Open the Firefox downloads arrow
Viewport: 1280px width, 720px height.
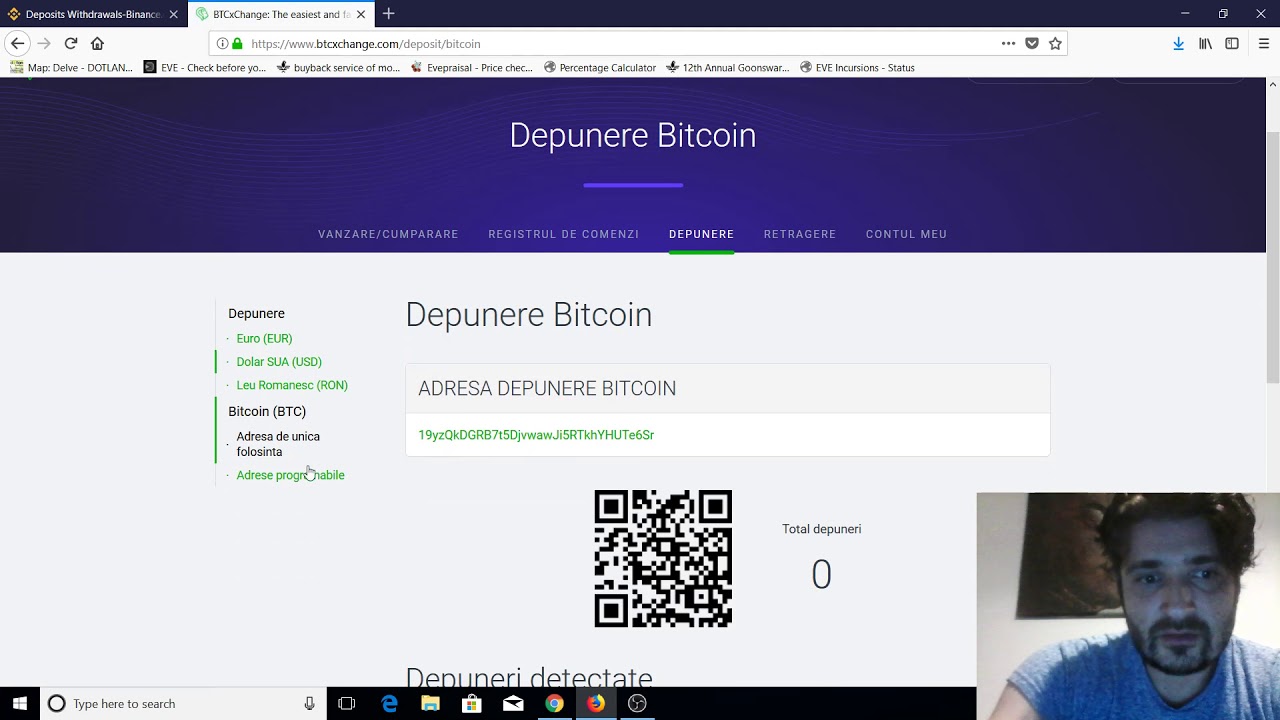(1178, 43)
